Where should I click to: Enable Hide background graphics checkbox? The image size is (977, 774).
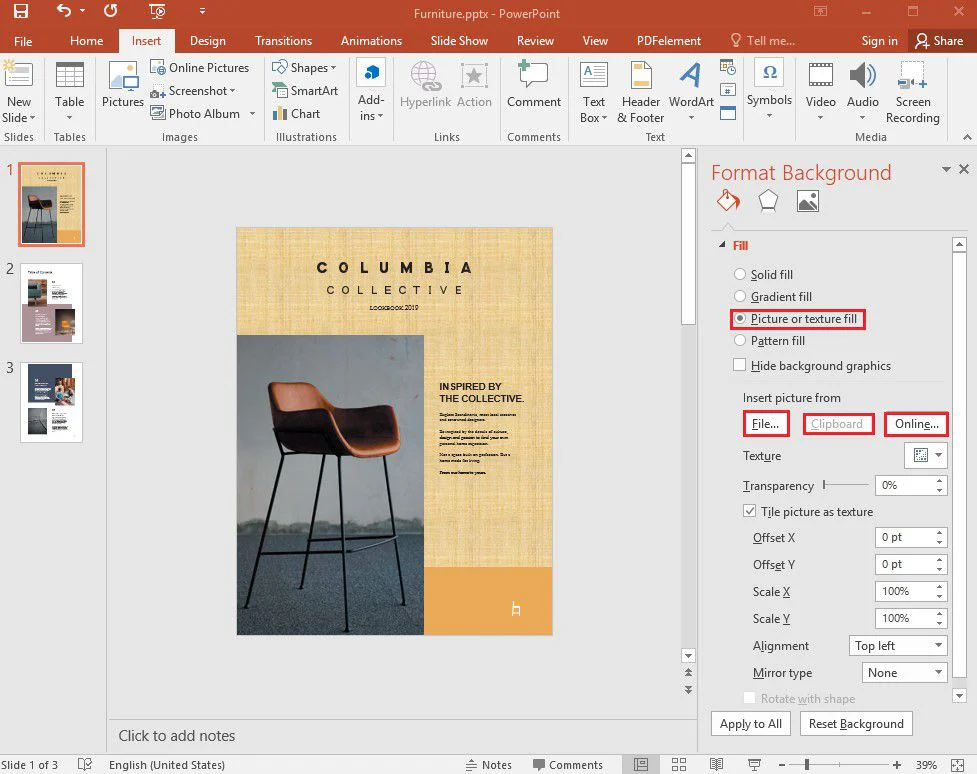[x=740, y=365]
